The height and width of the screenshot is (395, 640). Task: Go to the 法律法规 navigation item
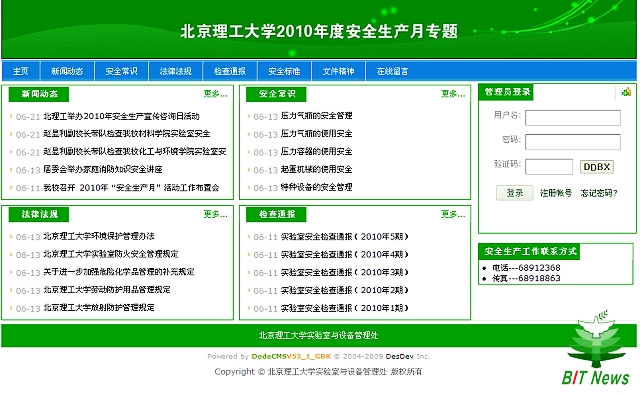point(176,71)
